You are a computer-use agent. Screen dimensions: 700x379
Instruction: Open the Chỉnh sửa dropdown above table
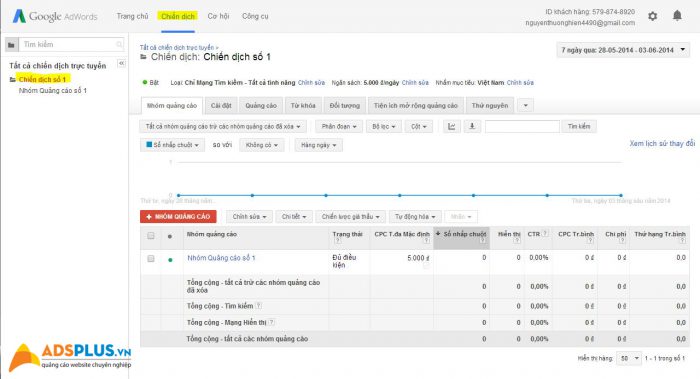point(249,217)
